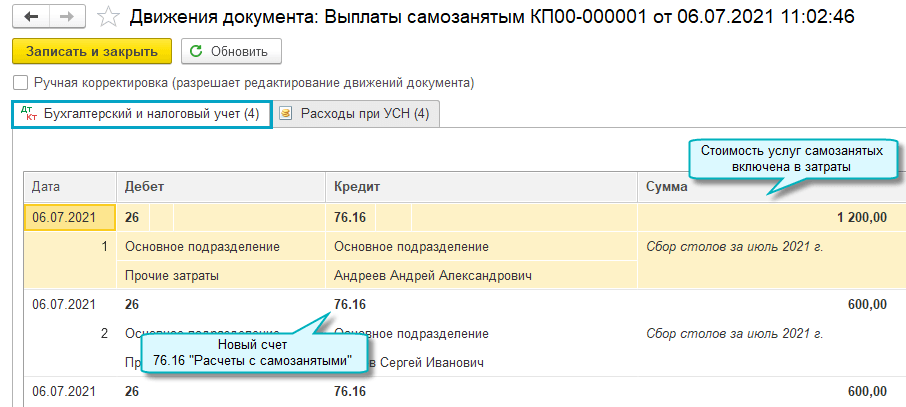Select first row's Сбор столов description
Image resolution: width=906 pixels, height=407 pixels.
coord(735,246)
